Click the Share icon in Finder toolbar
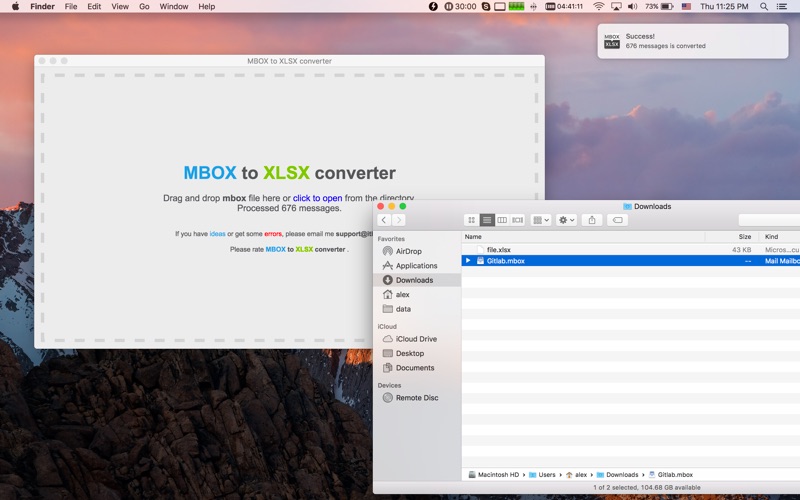The image size is (800, 500). (592, 220)
